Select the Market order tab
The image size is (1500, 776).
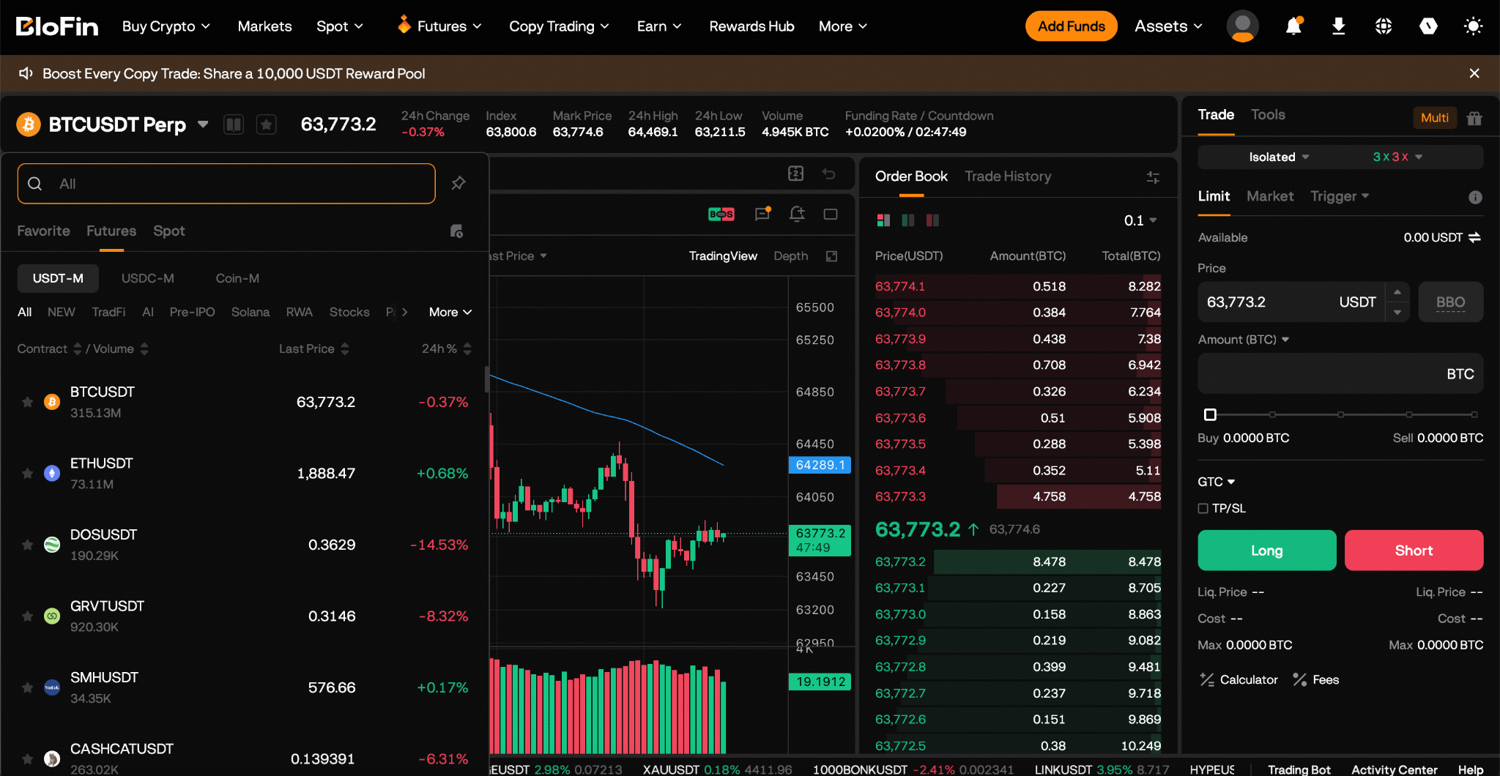[1270, 196]
